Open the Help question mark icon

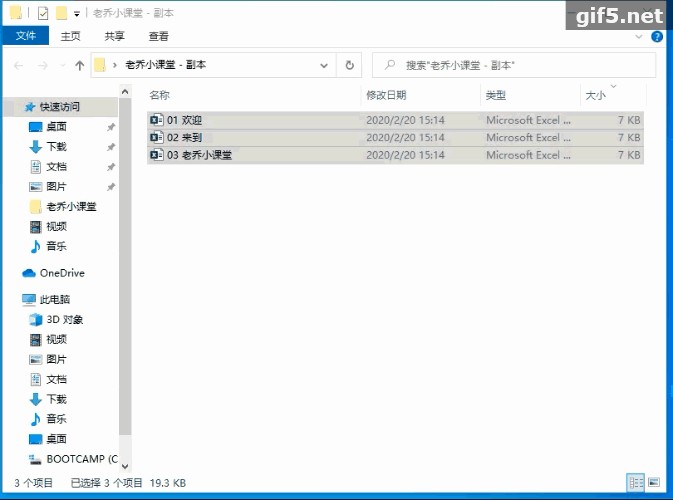tap(657, 36)
